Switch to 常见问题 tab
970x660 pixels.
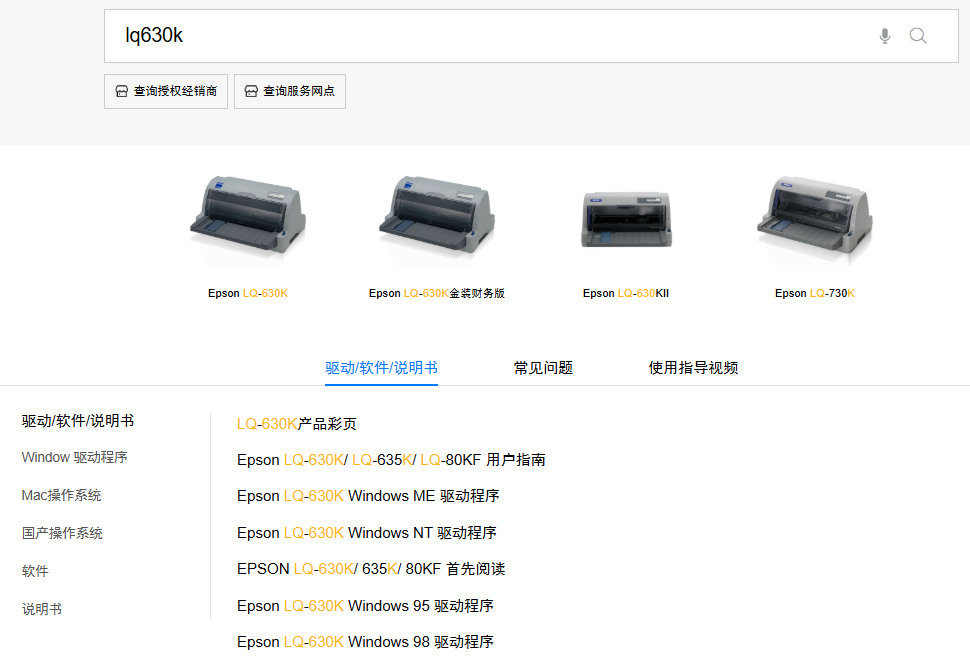click(x=543, y=368)
